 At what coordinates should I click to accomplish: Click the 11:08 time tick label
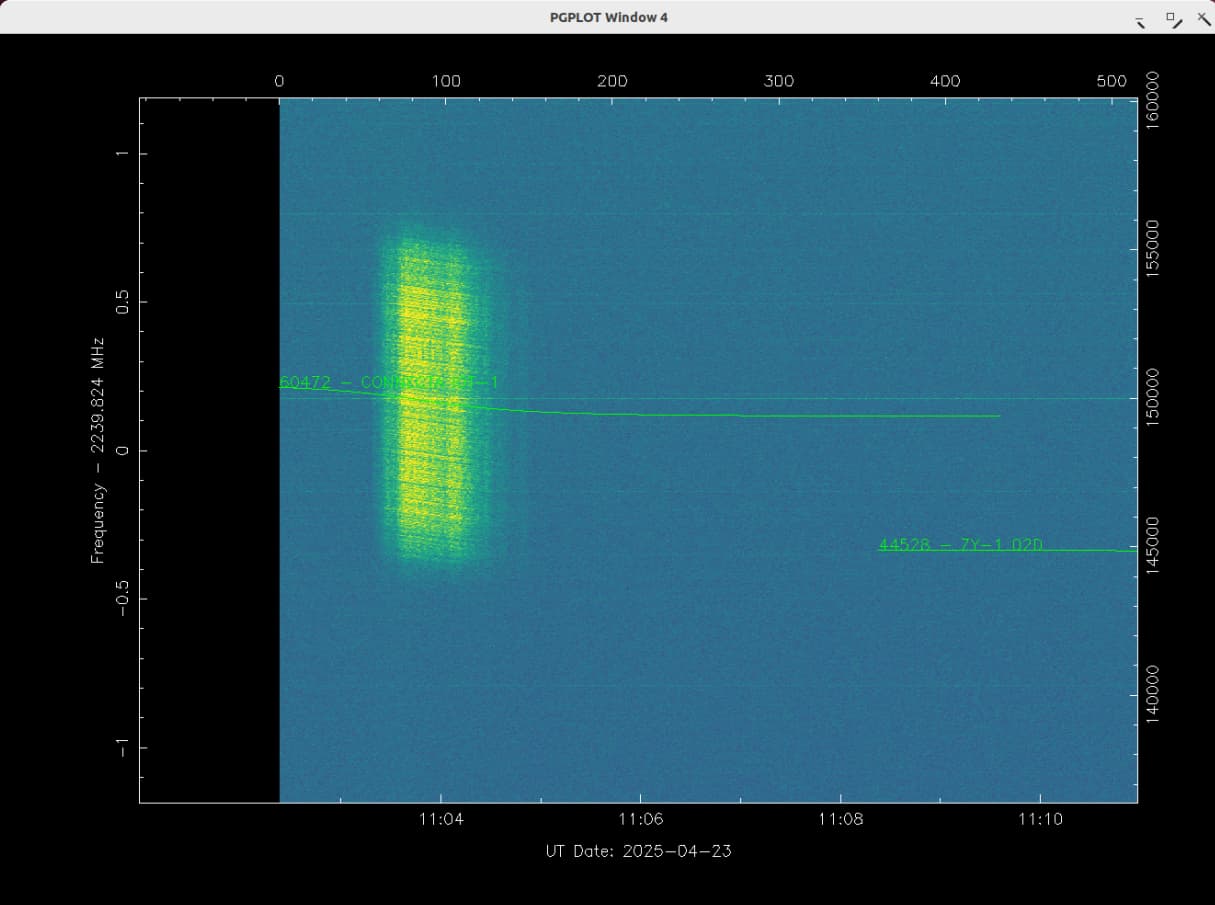840,819
